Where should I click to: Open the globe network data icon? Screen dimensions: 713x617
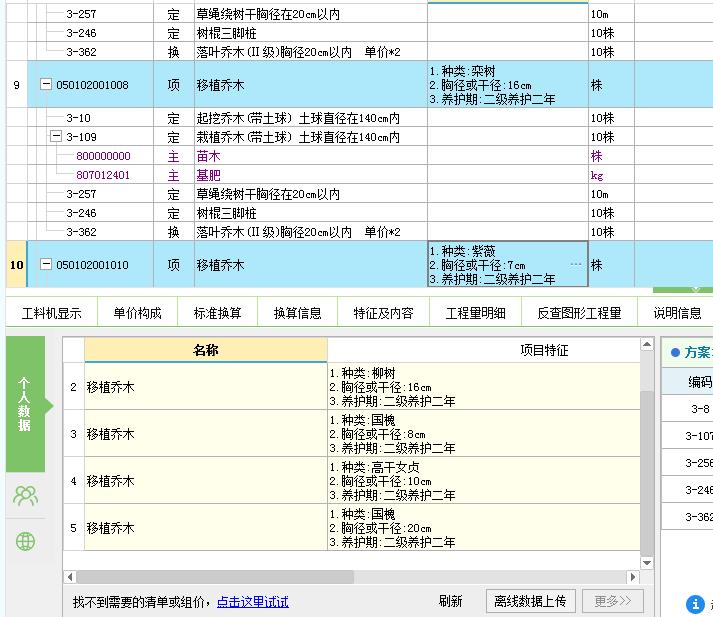[x=25, y=541]
